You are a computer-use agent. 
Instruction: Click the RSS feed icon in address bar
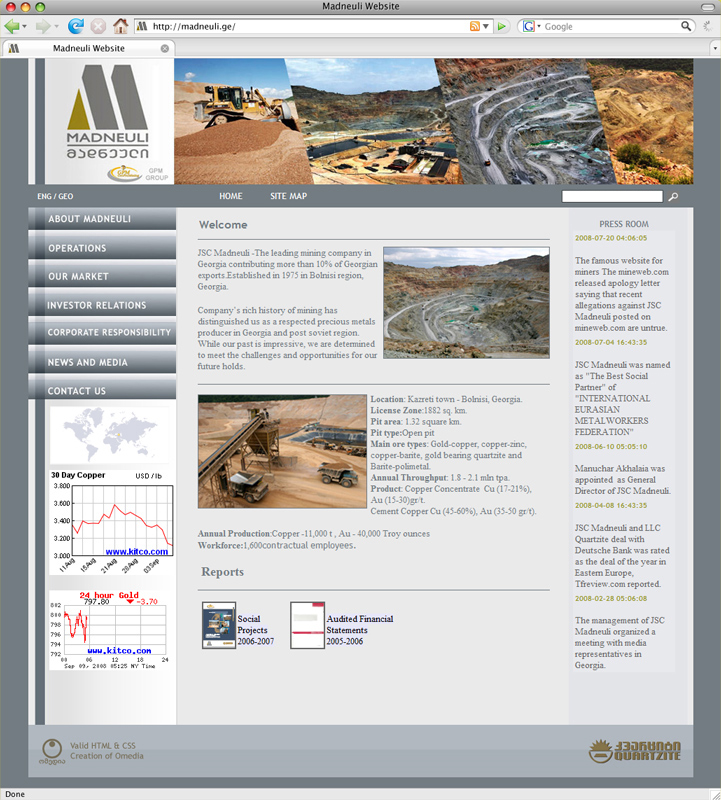click(x=475, y=26)
